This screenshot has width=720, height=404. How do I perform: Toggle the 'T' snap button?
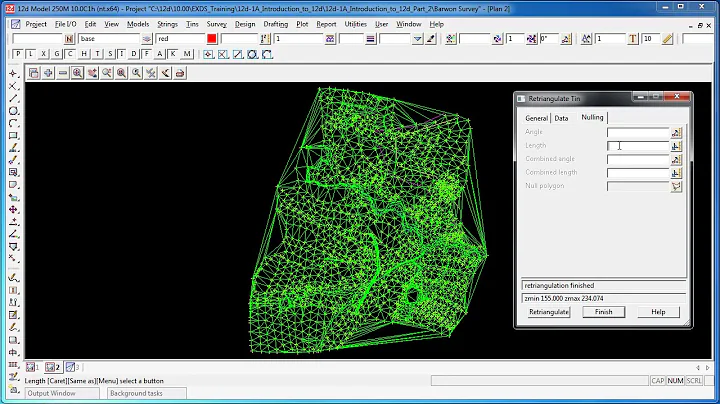point(97,54)
